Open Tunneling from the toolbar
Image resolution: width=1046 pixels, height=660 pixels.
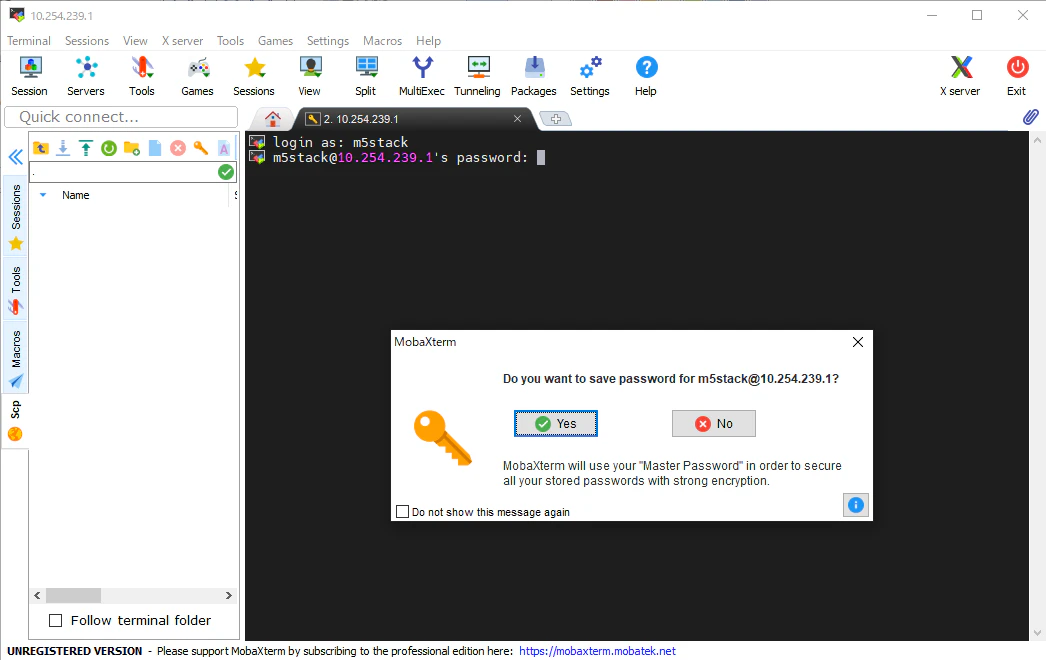[x=478, y=76]
